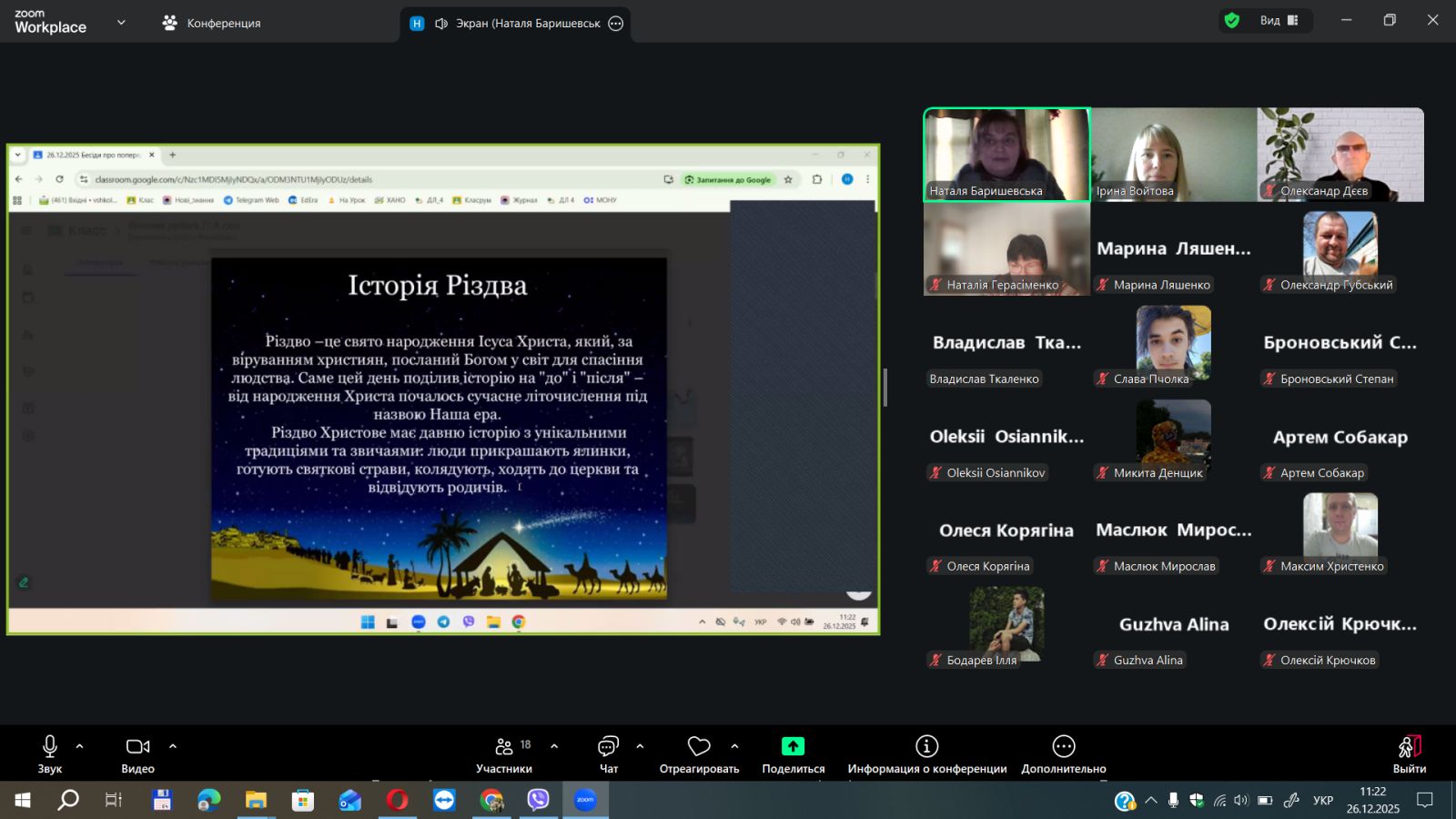Viewport: 1456px width, 819px height.
Task: Open Conference information icon
Action: [x=926, y=747]
